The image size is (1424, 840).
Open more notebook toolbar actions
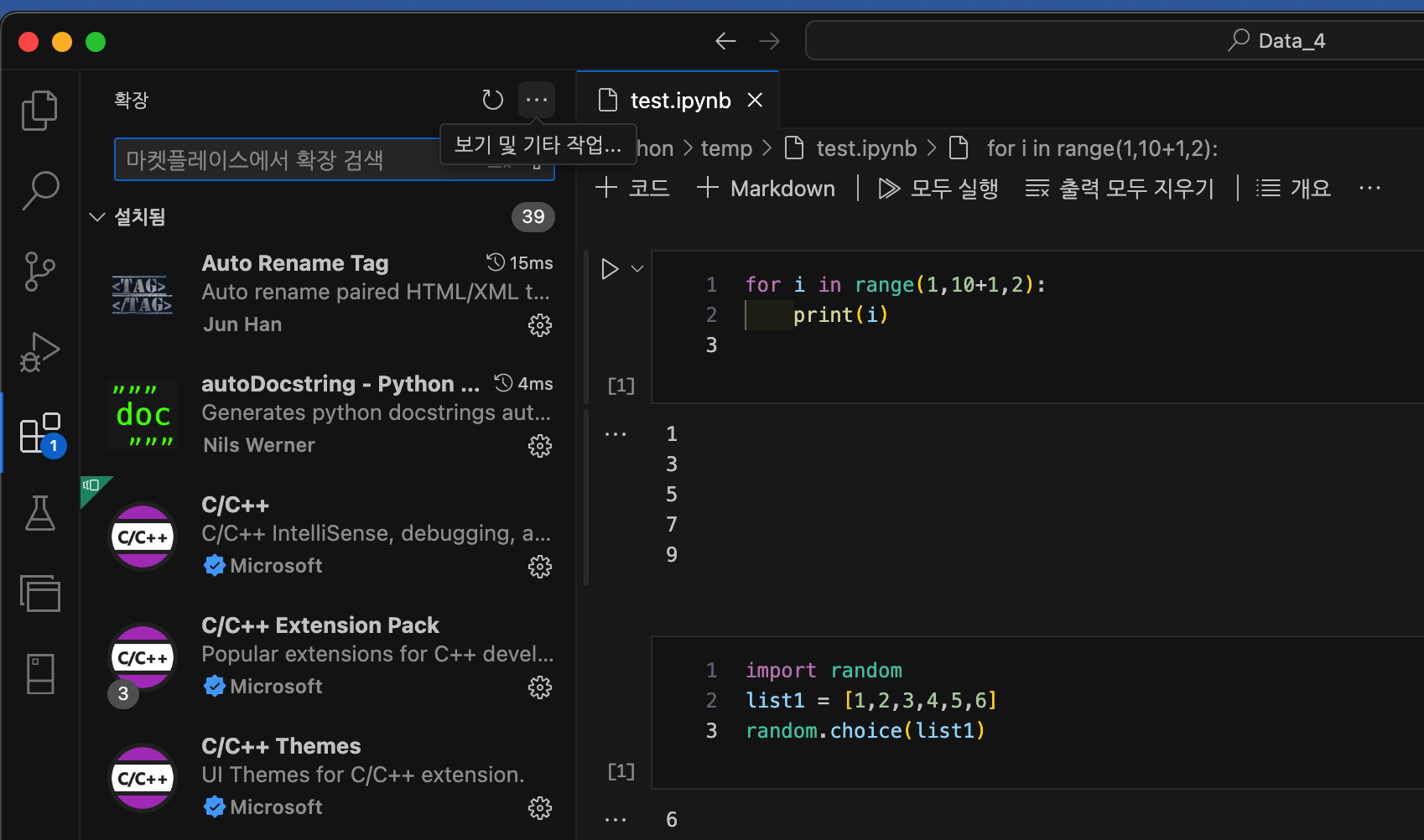pos(1369,189)
